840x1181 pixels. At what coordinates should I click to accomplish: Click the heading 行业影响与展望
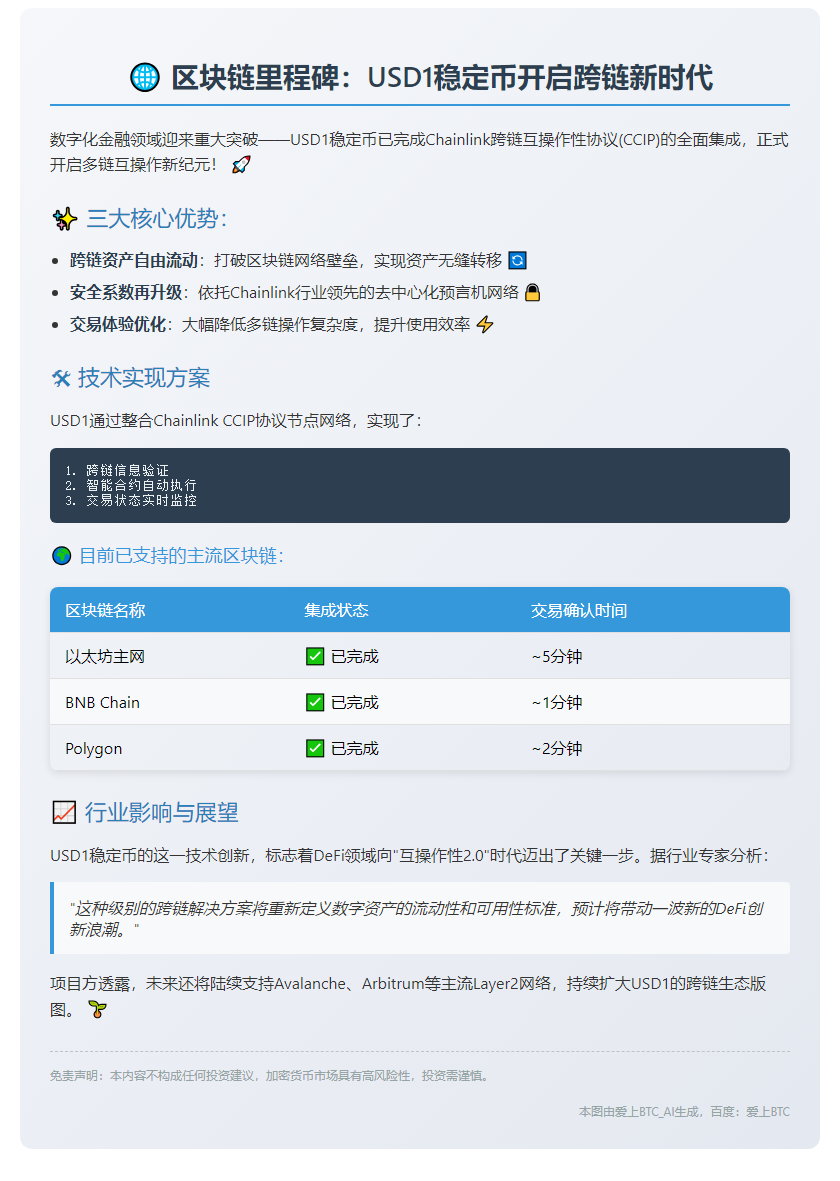click(x=161, y=813)
